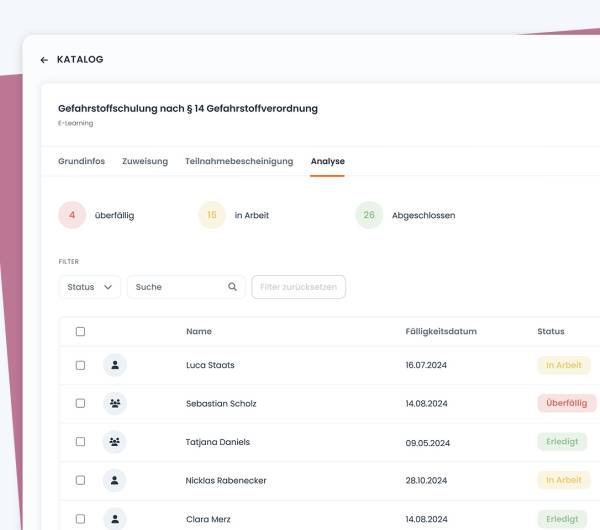Go to the Teilnahmebescheinigung tab
This screenshot has height=530, width=600.
239,161
